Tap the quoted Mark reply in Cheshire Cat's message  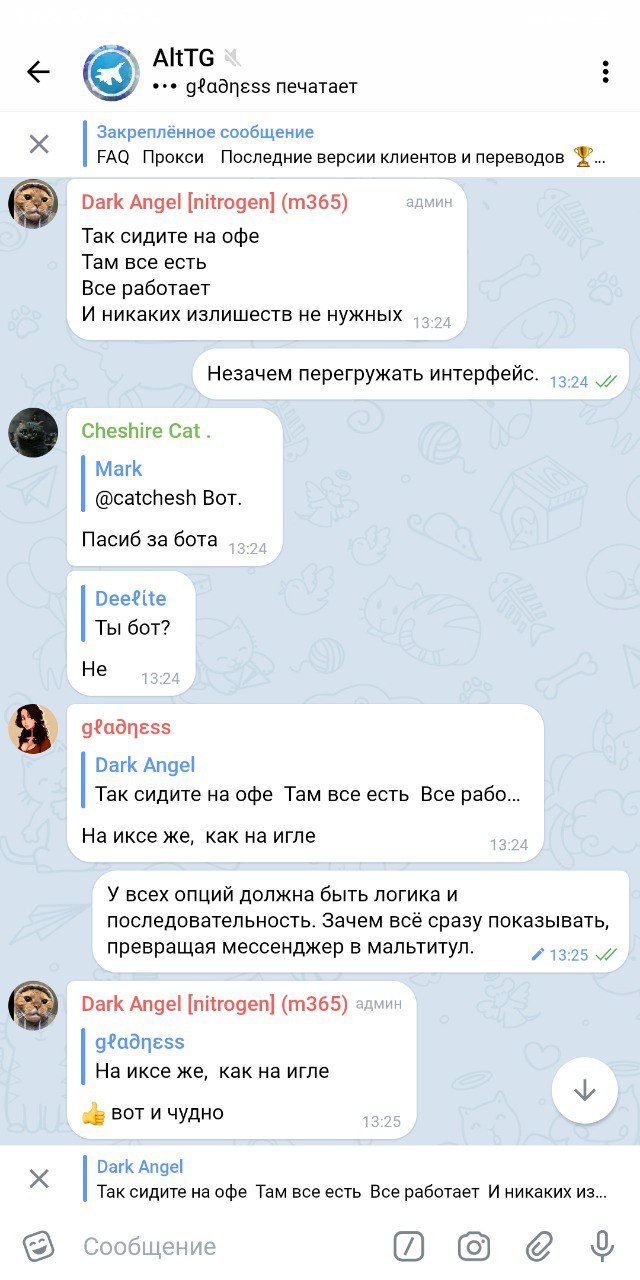pos(170,483)
